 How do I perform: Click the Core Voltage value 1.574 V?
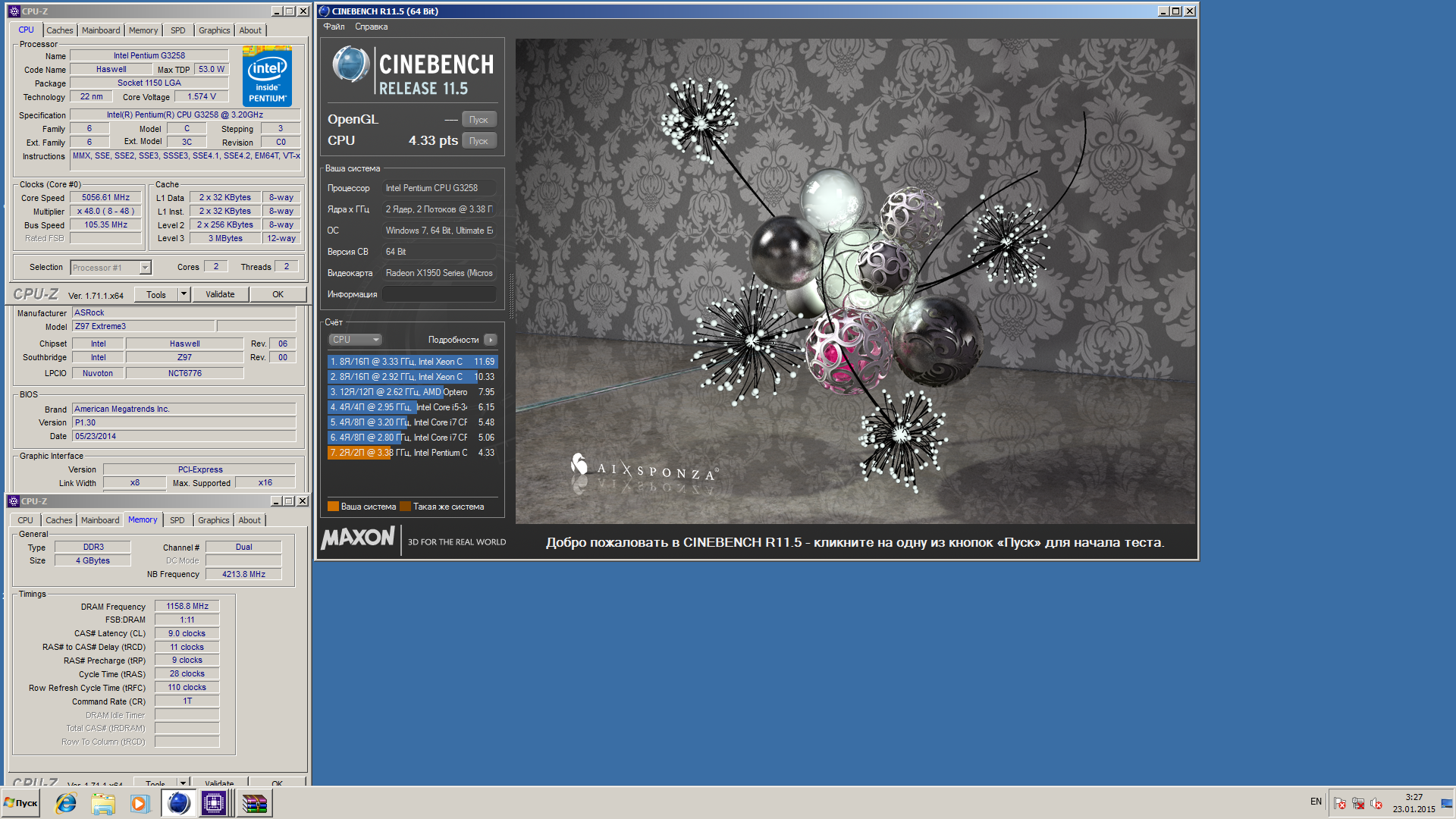tap(202, 97)
